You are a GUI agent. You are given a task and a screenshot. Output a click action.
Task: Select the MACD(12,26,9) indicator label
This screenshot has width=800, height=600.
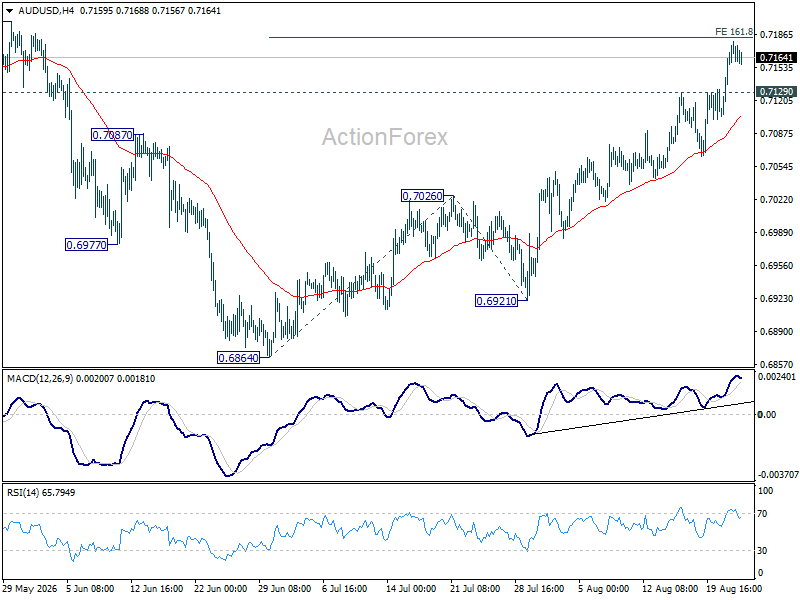coord(81,379)
